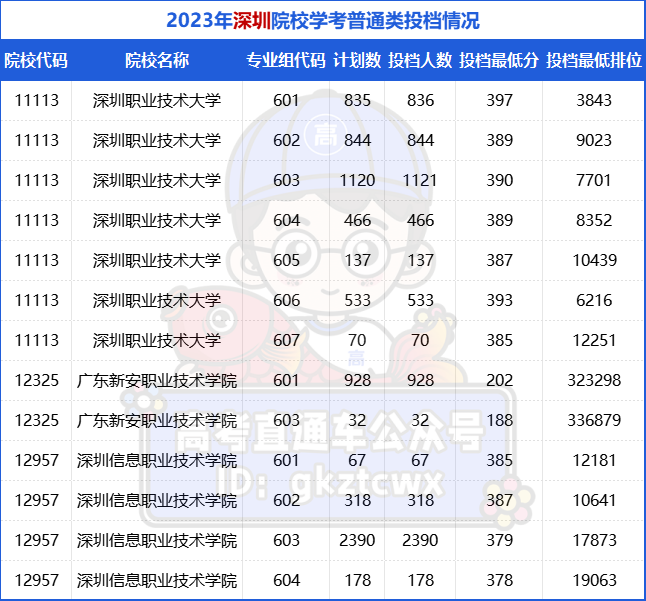Click group code 604 in the 19063 row
646x601 pixels.
(x=286, y=580)
